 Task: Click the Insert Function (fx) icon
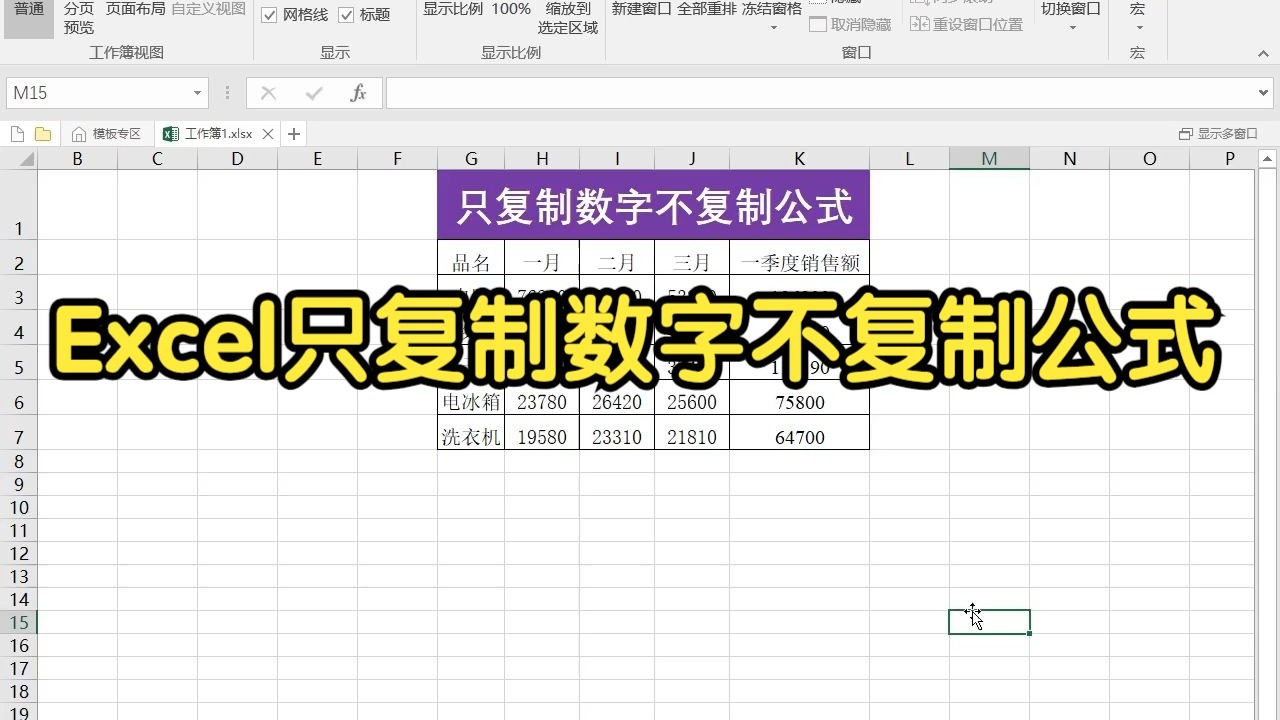[x=358, y=92]
